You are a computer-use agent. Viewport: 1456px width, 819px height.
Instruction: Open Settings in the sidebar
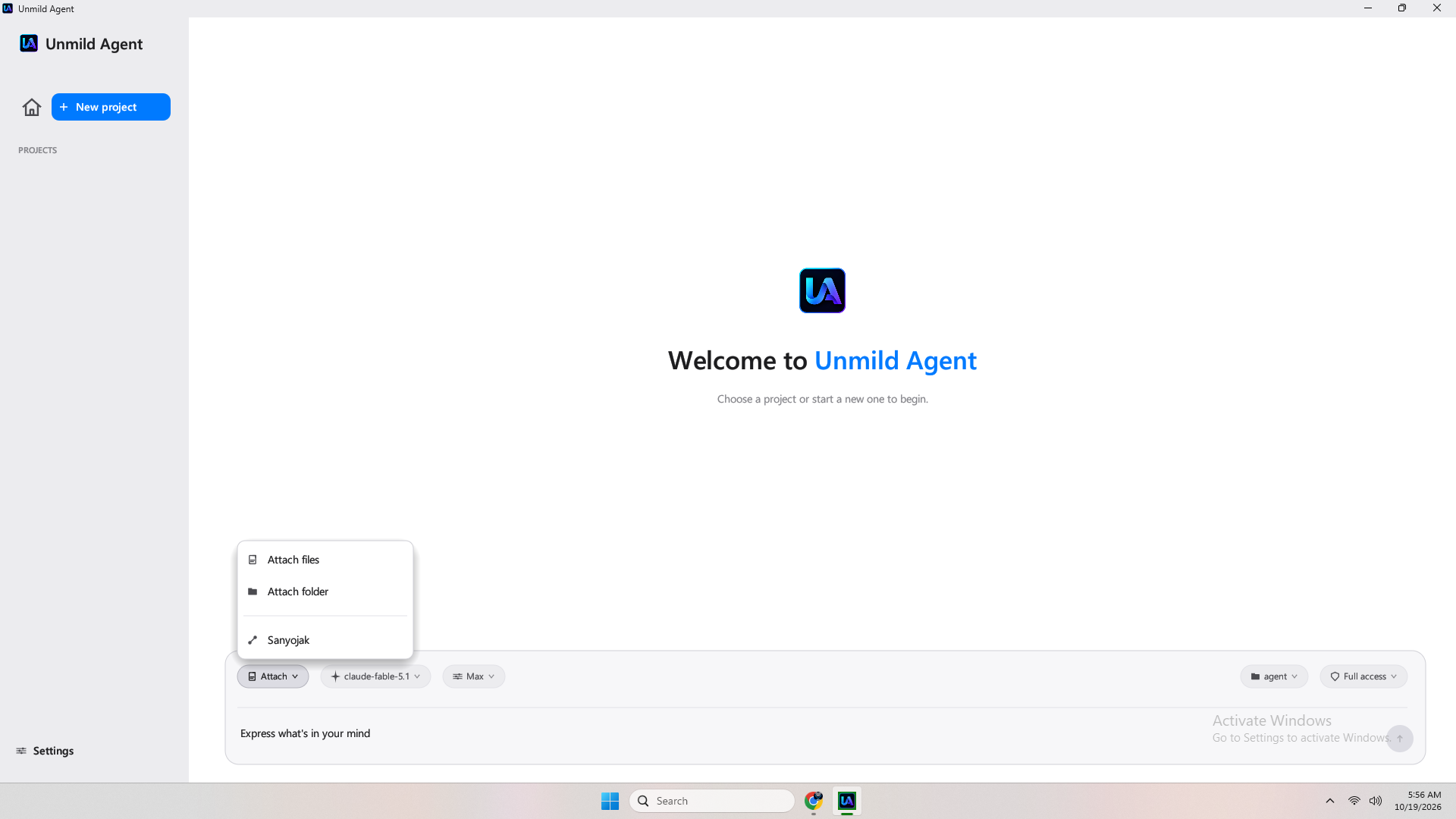click(x=45, y=751)
